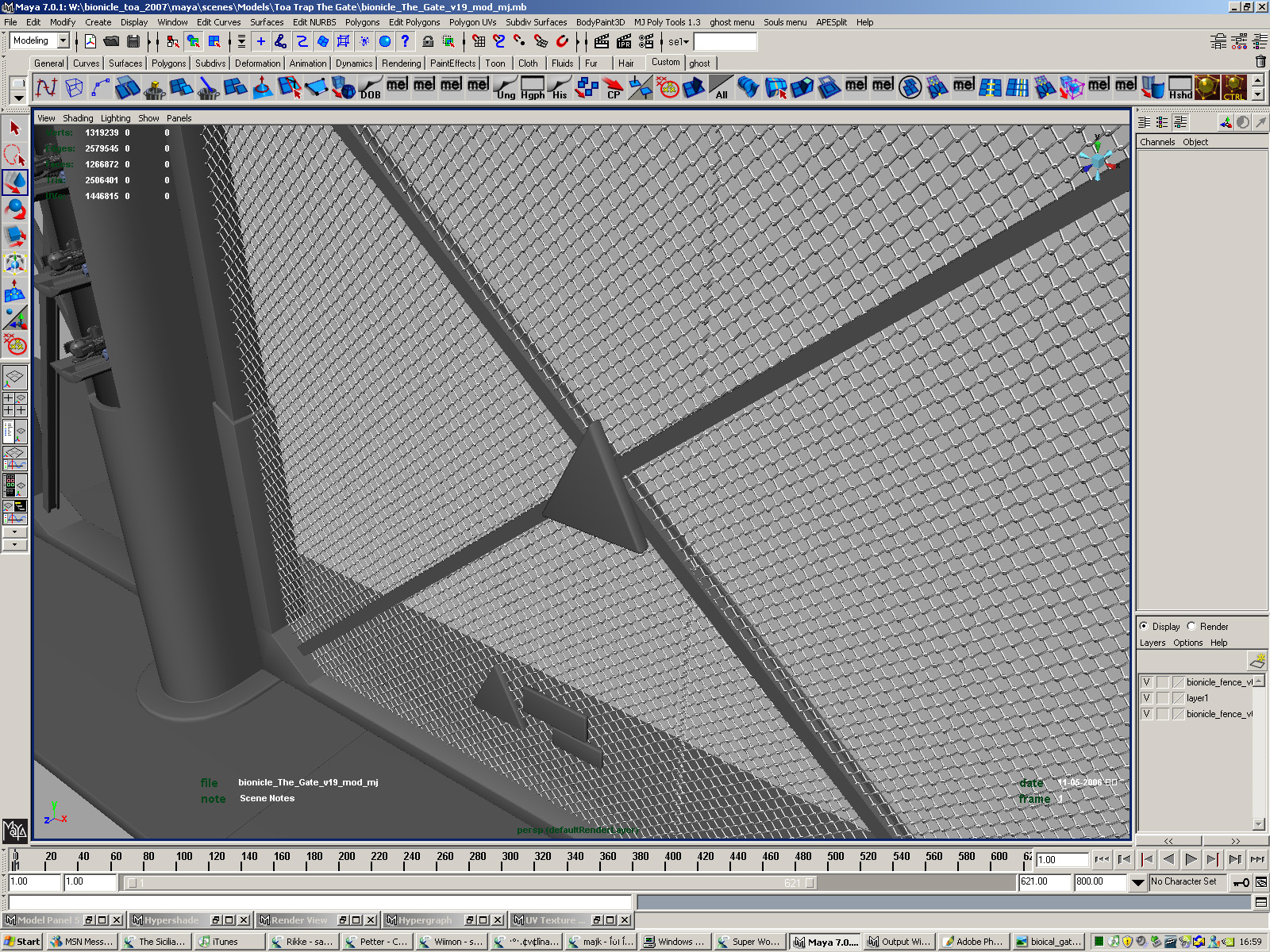The height and width of the screenshot is (952, 1270).
Task: Click the shelf trash can icon
Action: (1260, 62)
